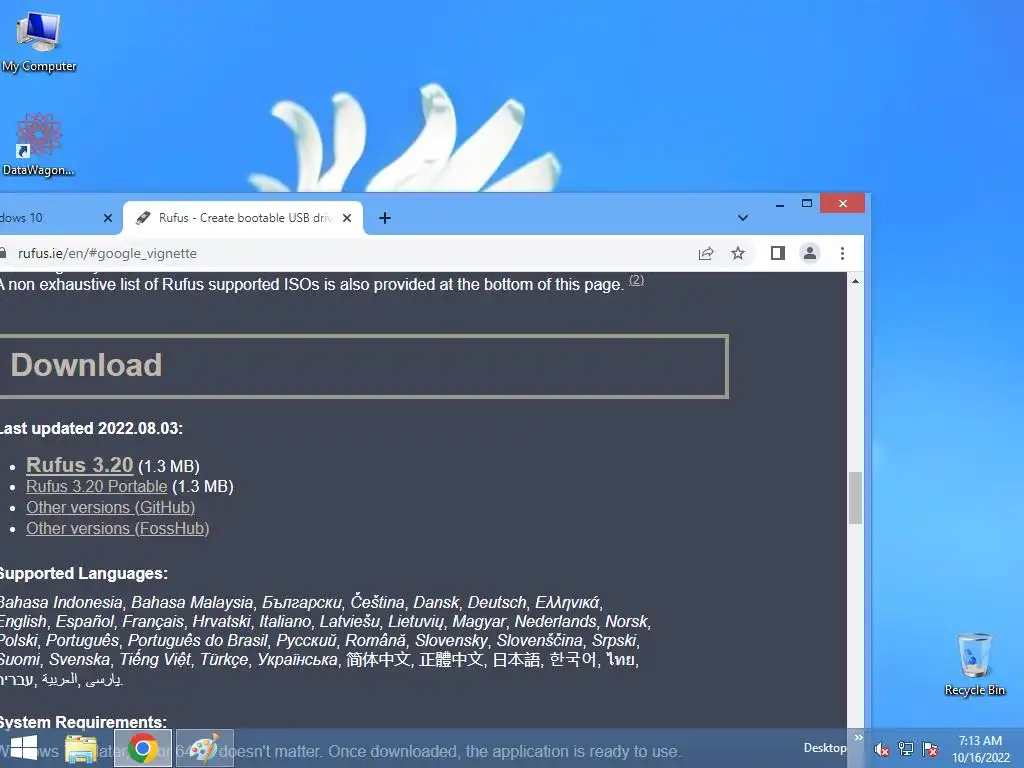Download Rufus 3.20
1024x768 pixels.
[x=80, y=465]
